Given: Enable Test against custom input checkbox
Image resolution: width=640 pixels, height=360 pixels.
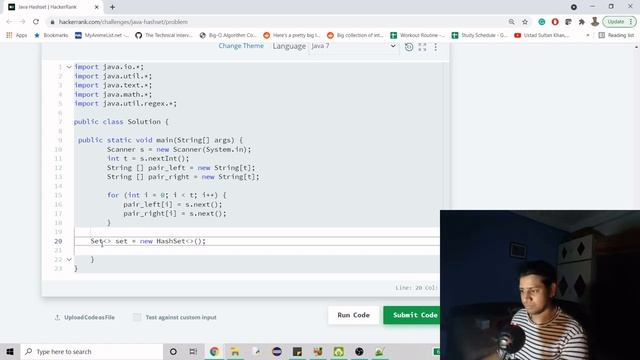Looking at the screenshot, I should point(137,317).
